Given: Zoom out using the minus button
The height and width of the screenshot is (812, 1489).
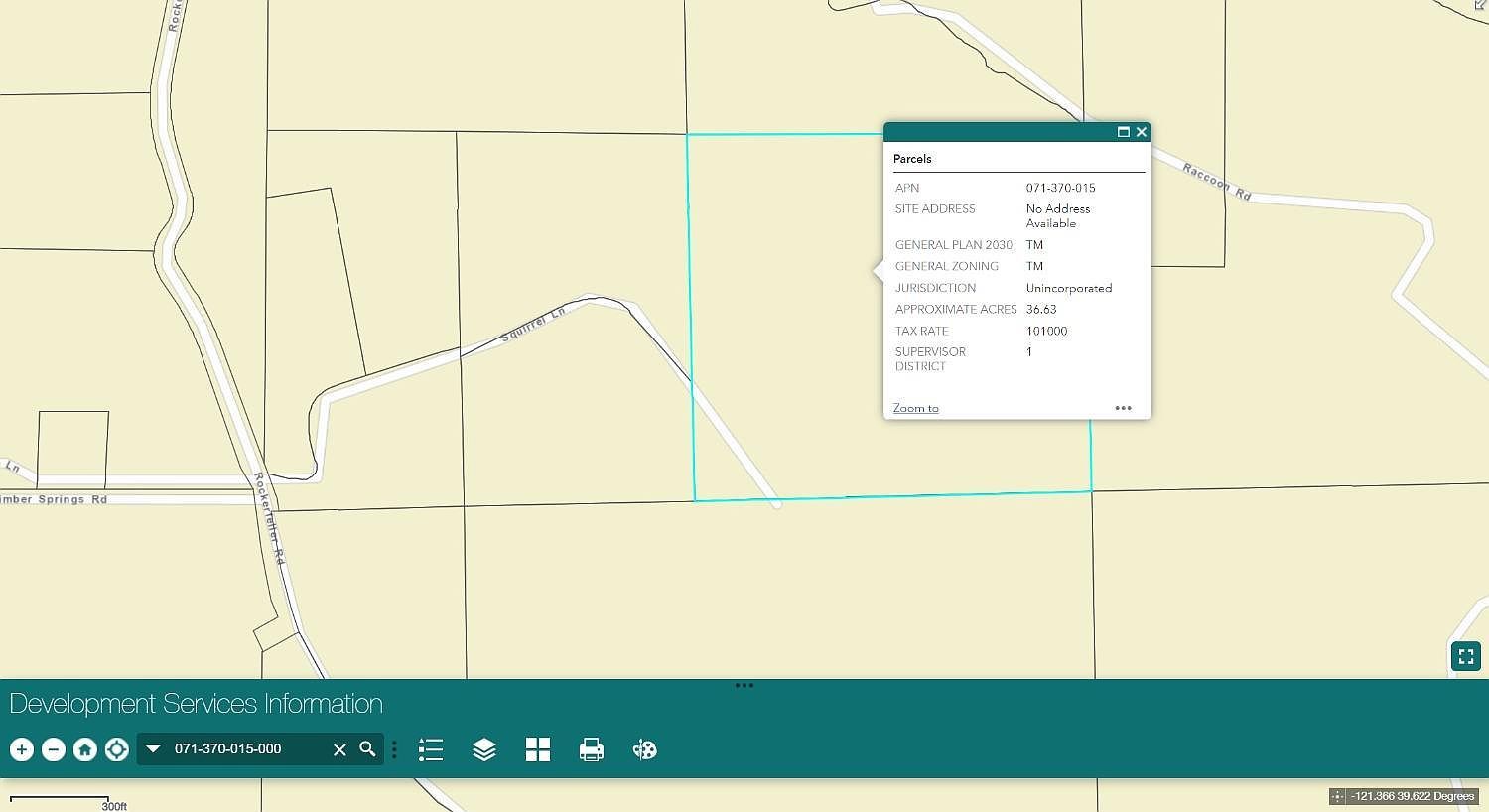Looking at the screenshot, I should [x=54, y=749].
